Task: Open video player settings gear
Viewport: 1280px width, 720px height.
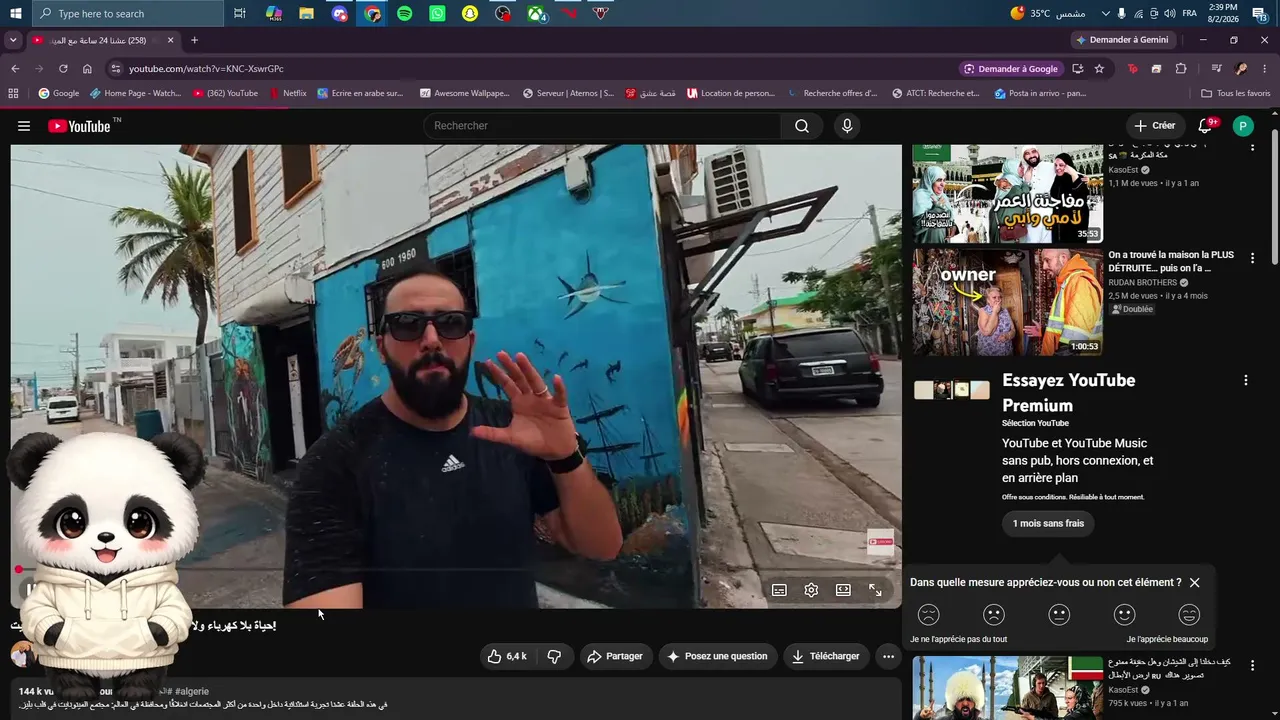Action: pyautogui.click(x=811, y=590)
